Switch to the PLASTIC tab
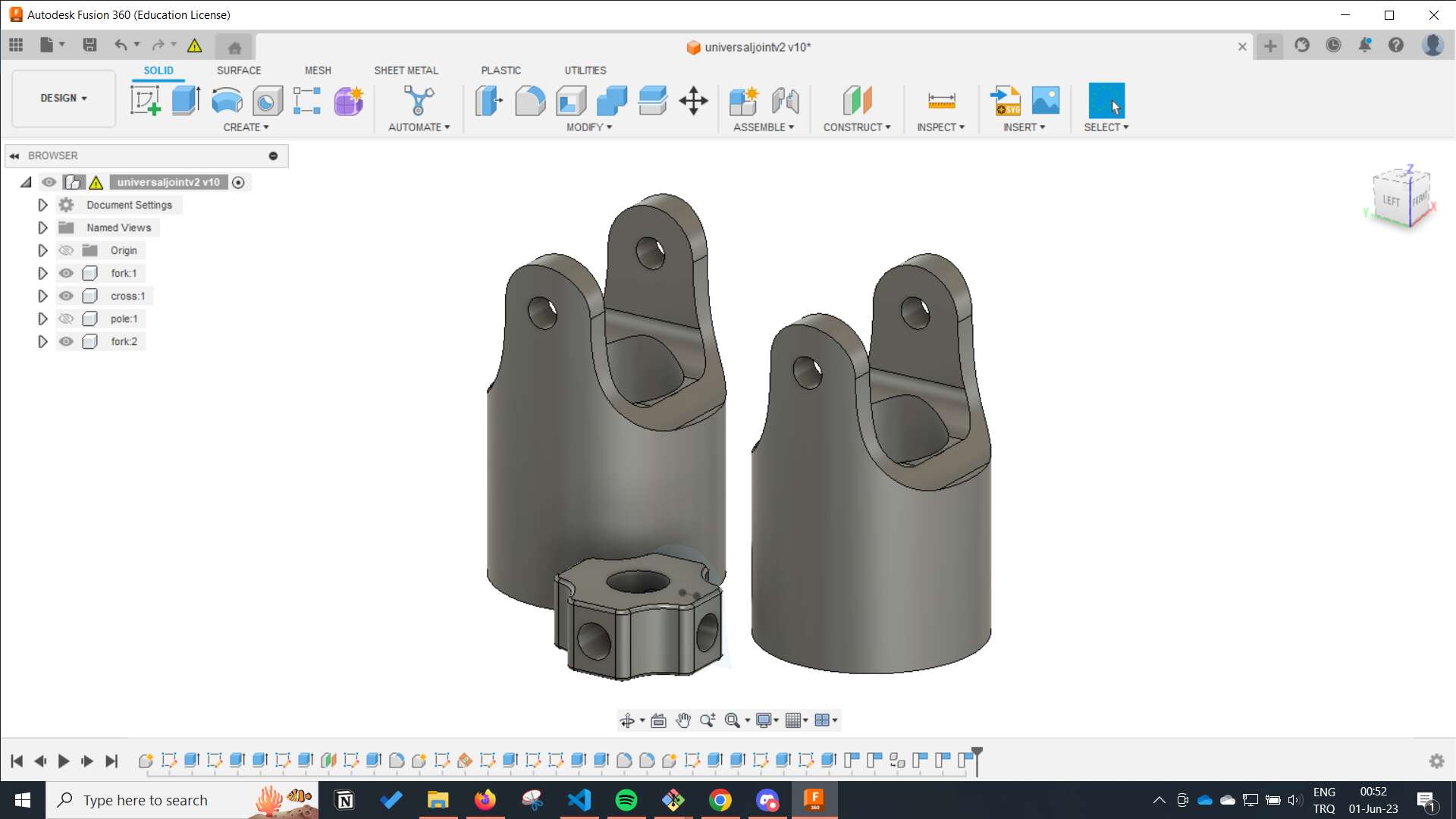 pos(500,71)
